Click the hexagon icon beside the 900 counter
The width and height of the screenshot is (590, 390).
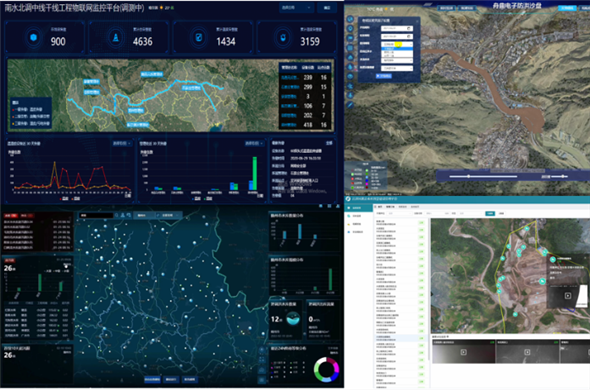pos(33,37)
